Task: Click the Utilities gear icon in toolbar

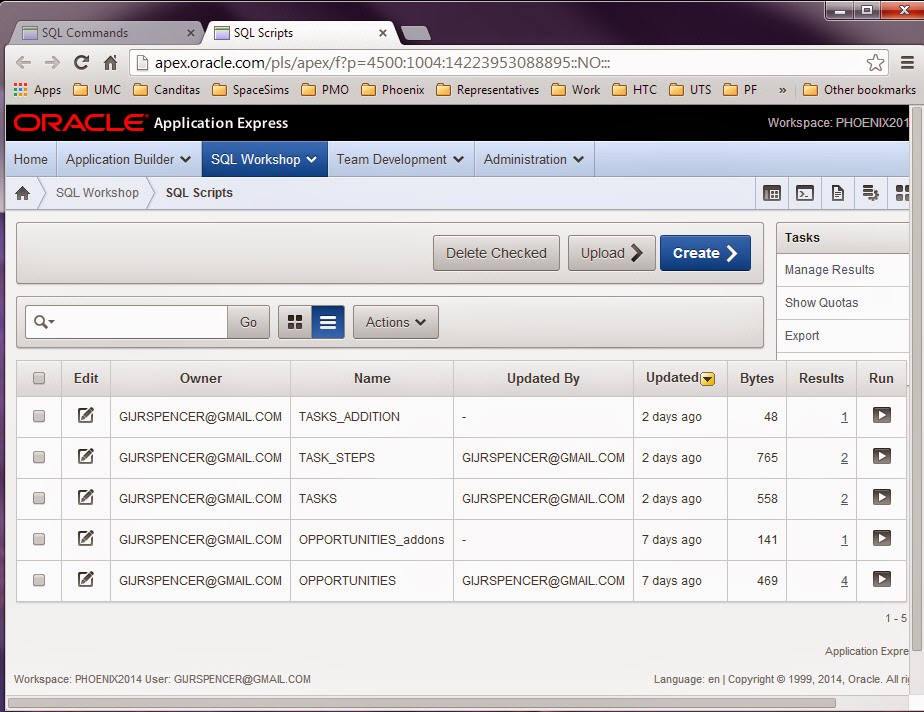Action: point(871,192)
